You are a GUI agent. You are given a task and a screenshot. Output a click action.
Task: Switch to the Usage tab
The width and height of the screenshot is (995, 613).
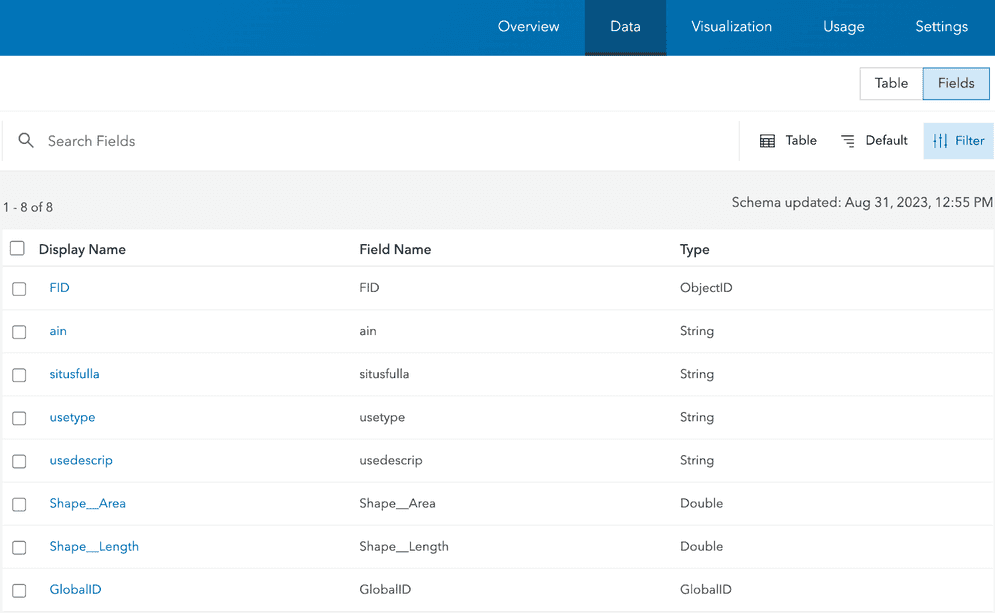click(843, 27)
